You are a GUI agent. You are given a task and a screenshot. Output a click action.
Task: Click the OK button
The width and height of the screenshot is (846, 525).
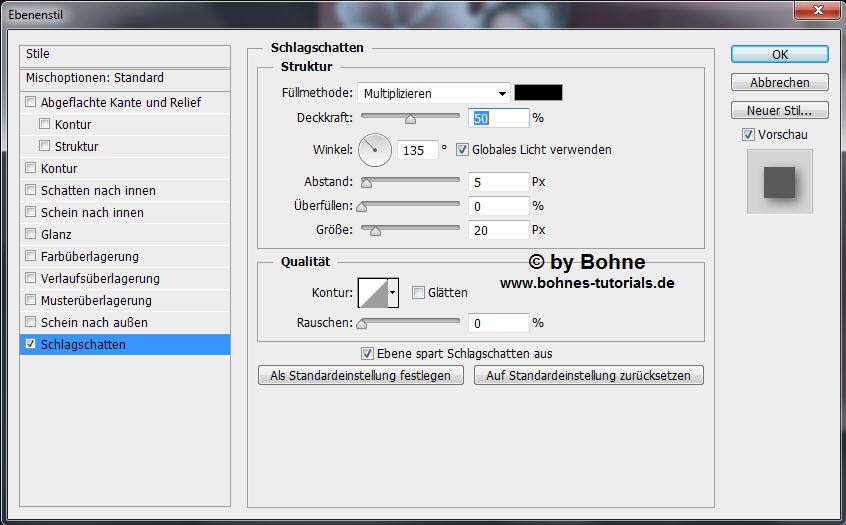coord(779,55)
